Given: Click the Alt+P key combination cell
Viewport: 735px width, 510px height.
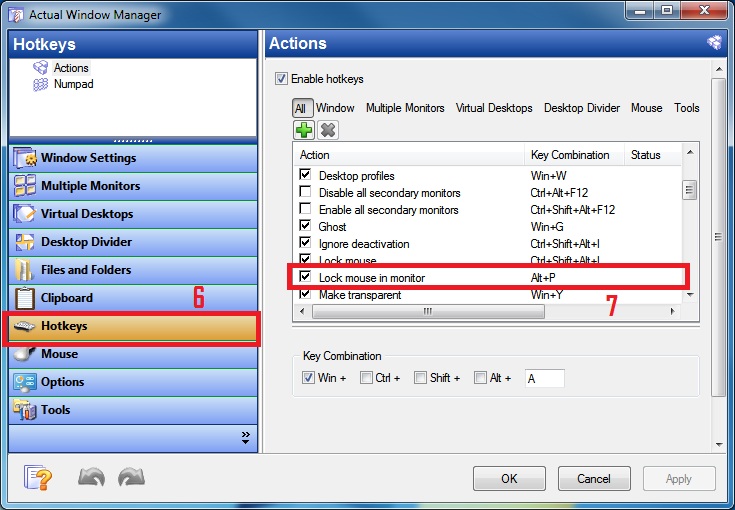Looking at the screenshot, I should [543, 278].
